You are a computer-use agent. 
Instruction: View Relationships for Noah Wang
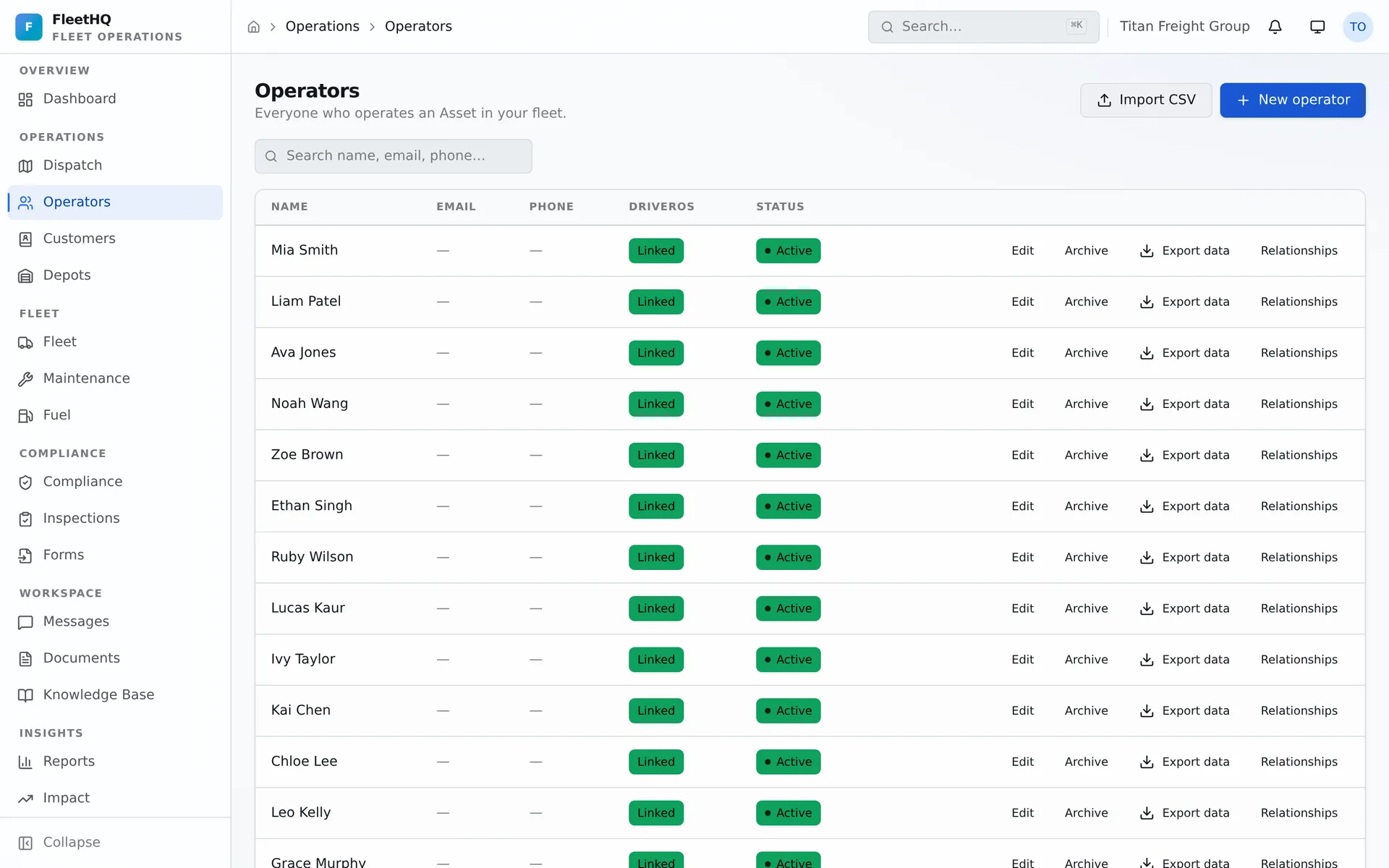pos(1299,404)
